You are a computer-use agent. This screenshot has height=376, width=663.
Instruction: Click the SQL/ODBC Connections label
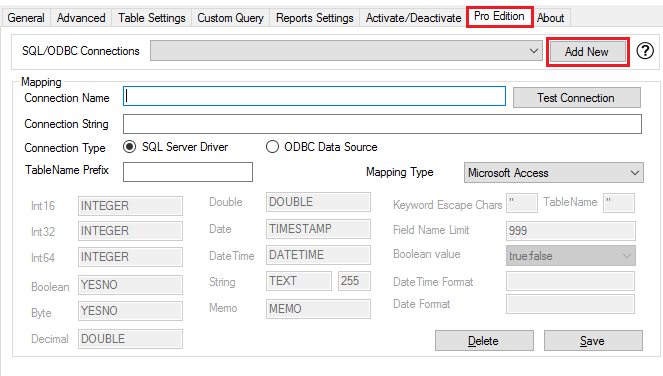coord(81,51)
